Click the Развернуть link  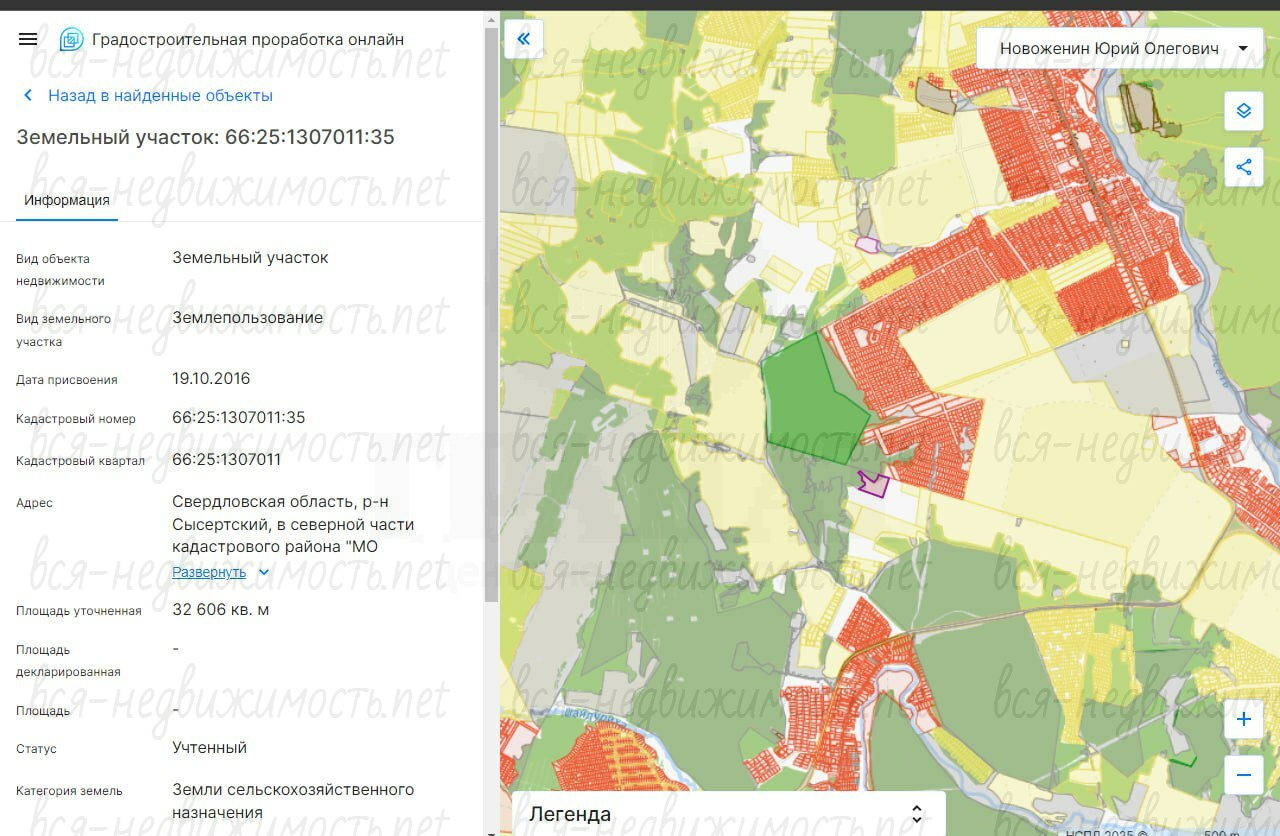tap(209, 573)
